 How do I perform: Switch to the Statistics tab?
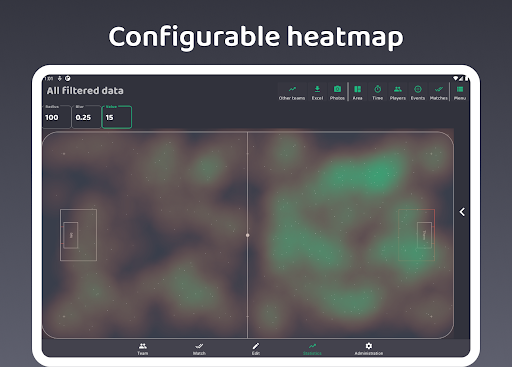coord(312,349)
